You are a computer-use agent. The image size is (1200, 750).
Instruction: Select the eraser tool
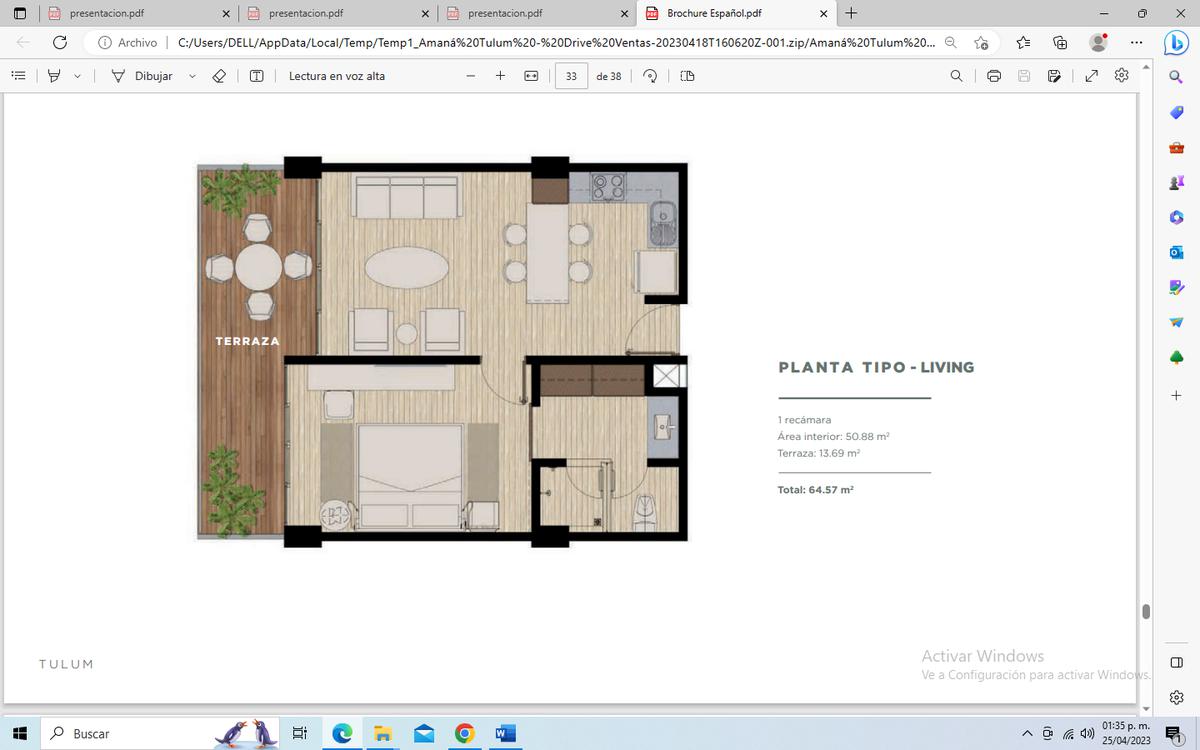[220, 76]
